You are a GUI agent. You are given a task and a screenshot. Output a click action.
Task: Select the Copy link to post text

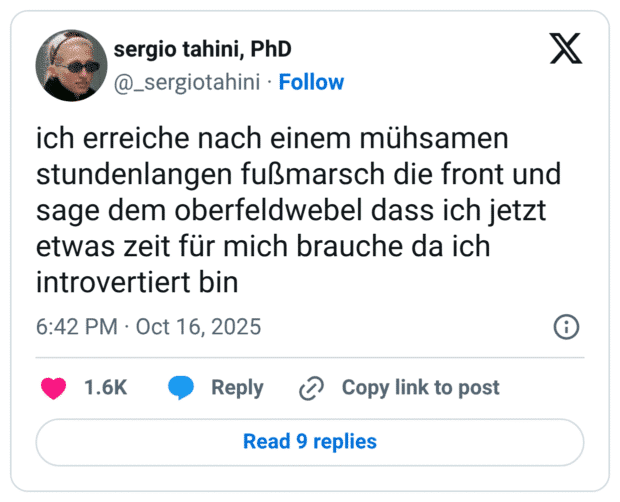tap(420, 388)
